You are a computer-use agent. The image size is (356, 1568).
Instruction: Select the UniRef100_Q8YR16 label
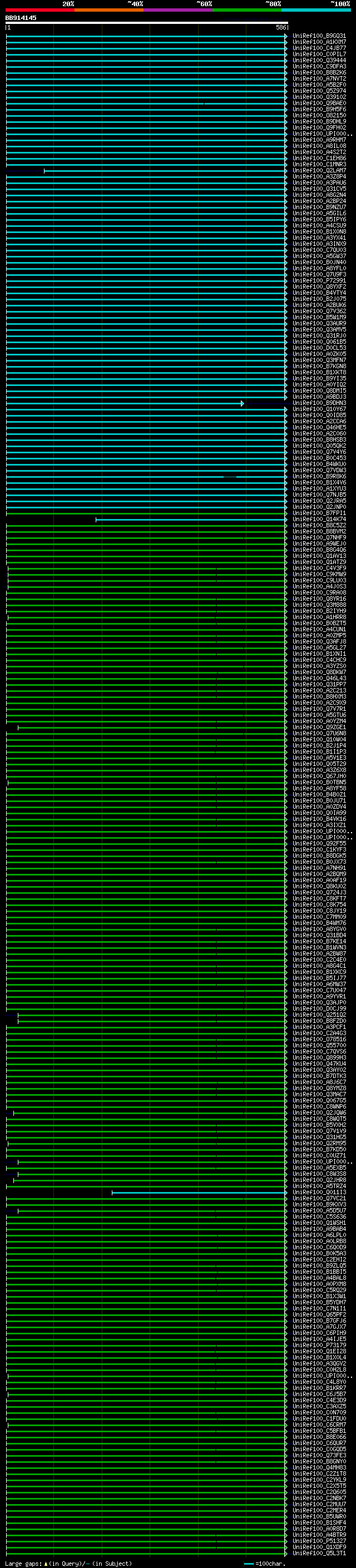319,599
